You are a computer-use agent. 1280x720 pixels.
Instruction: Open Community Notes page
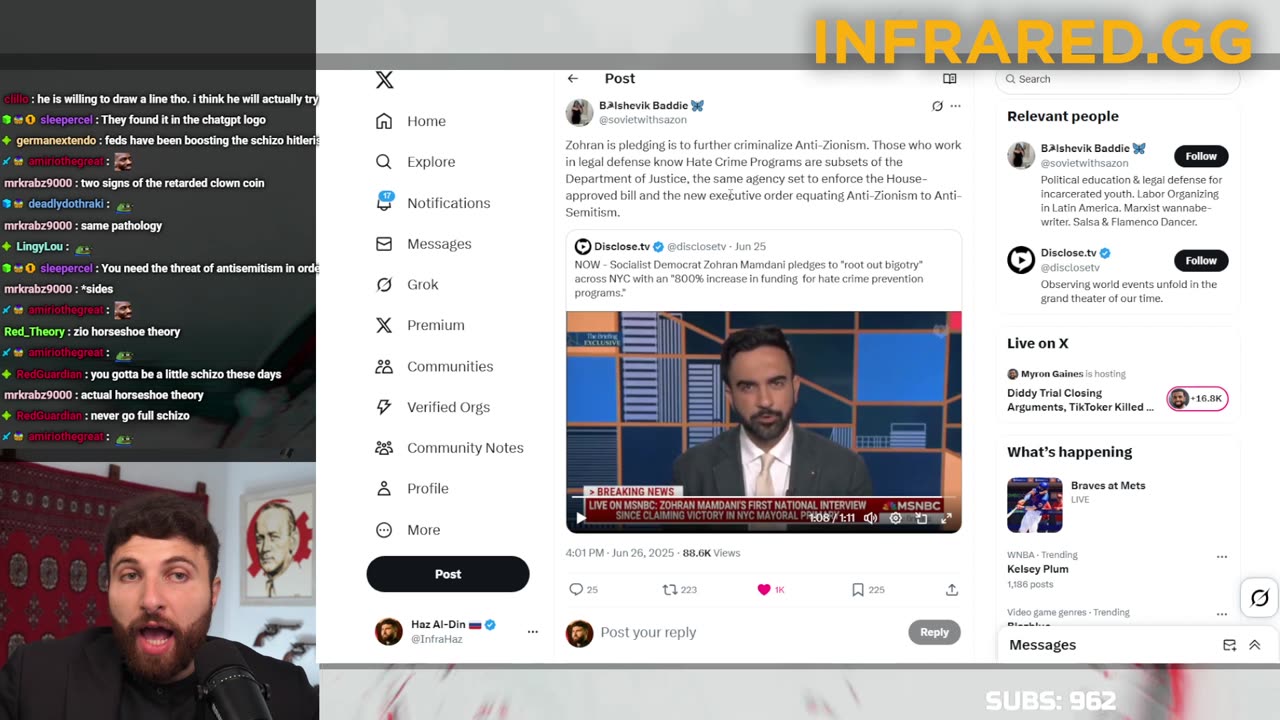pyautogui.click(x=465, y=448)
